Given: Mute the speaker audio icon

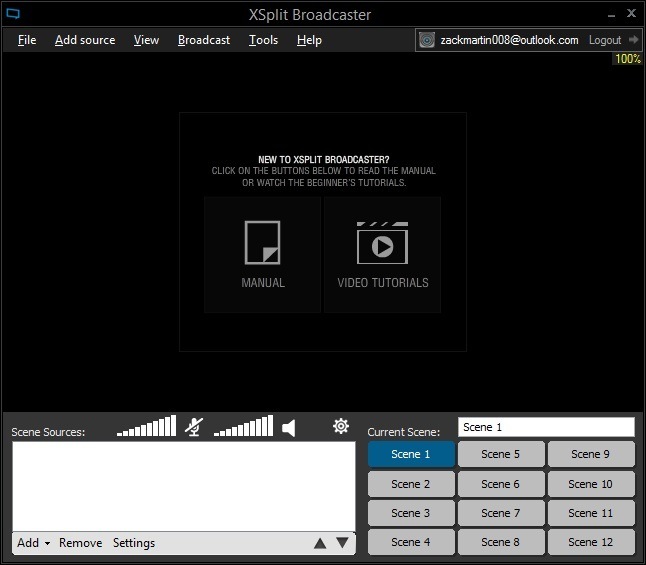Looking at the screenshot, I should point(289,428).
